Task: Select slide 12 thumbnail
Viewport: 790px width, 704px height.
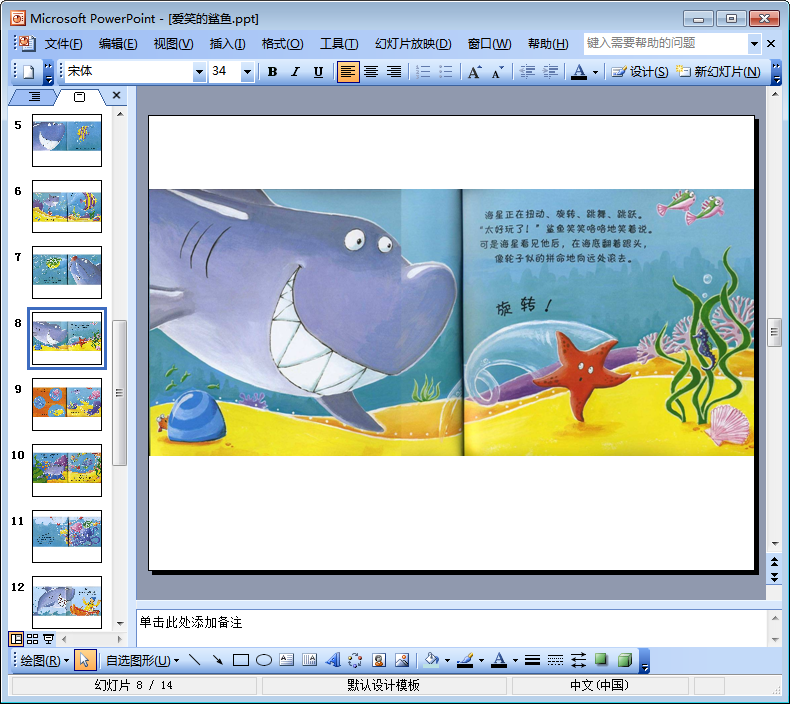Action: [67, 602]
